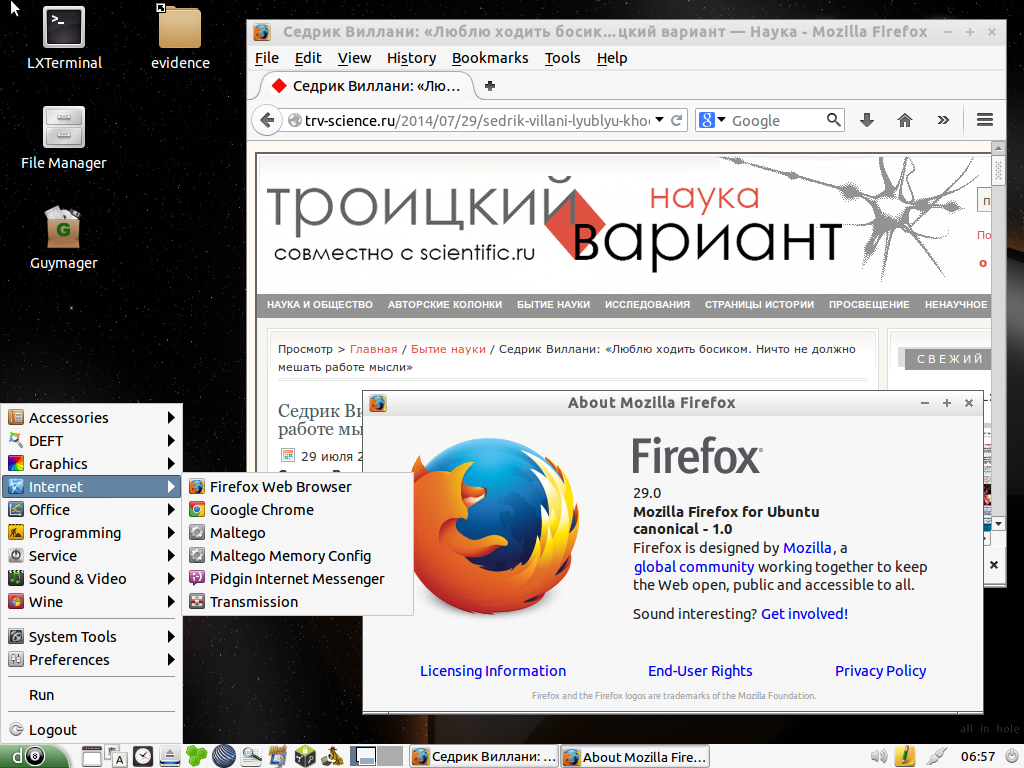Screen dimensions: 1024x768
Task: Open the Firefox File menu
Action: (x=266, y=58)
